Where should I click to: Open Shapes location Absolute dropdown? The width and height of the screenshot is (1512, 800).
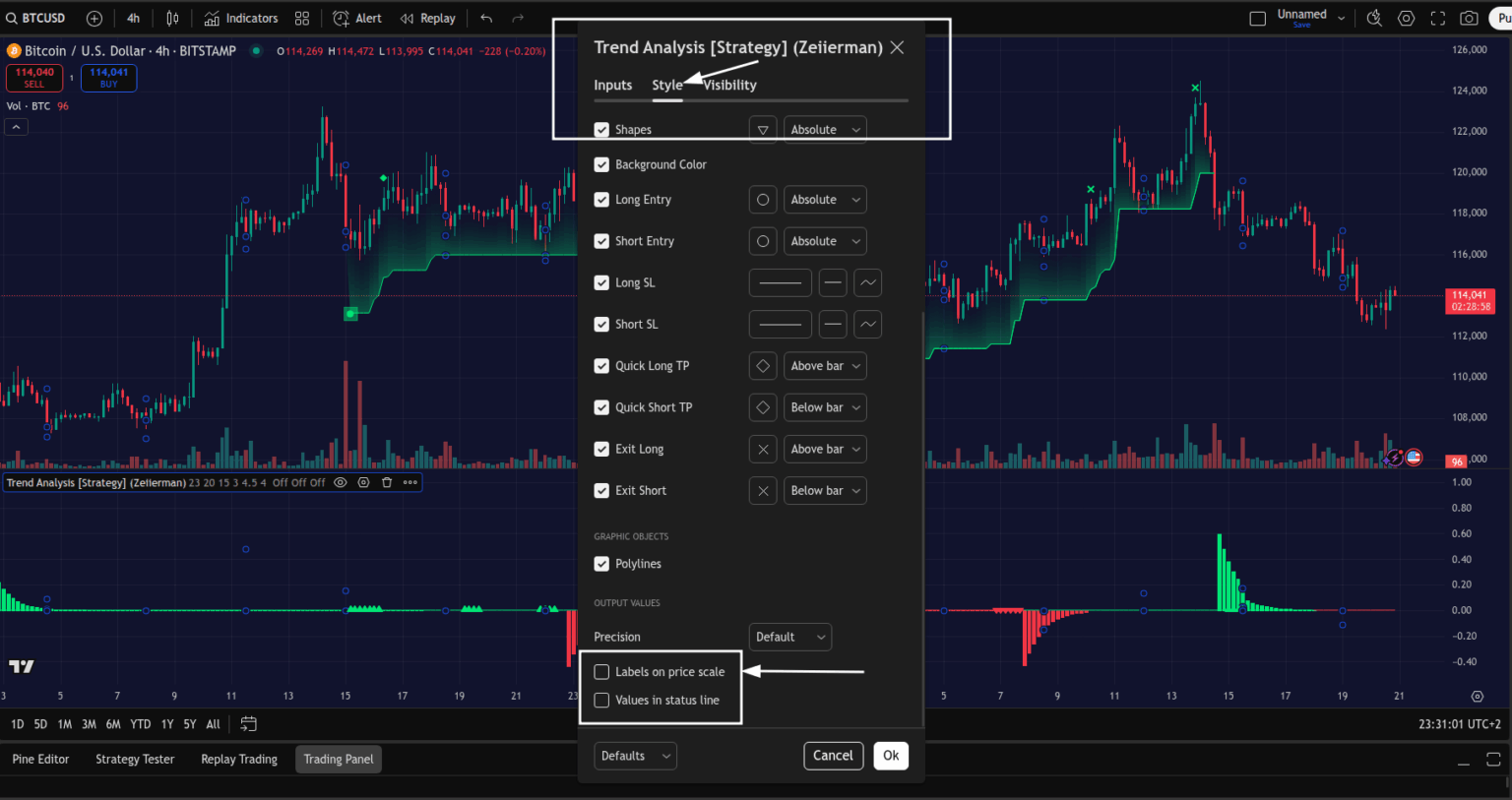point(825,130)
